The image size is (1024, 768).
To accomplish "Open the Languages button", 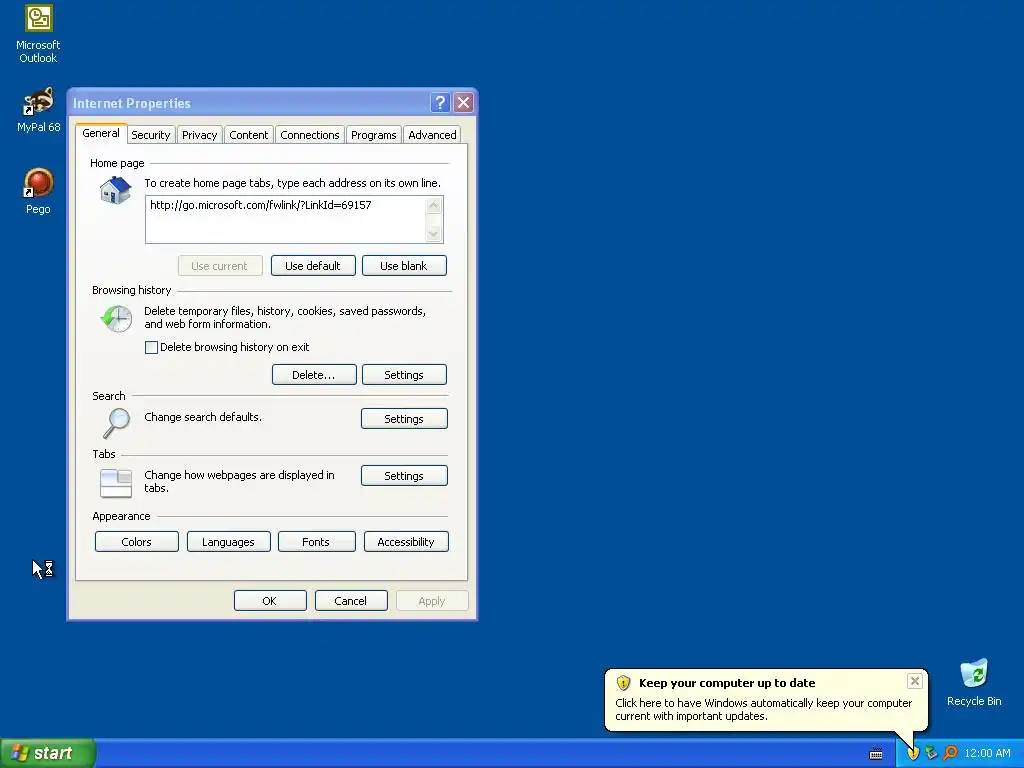I will coord(228,542).
